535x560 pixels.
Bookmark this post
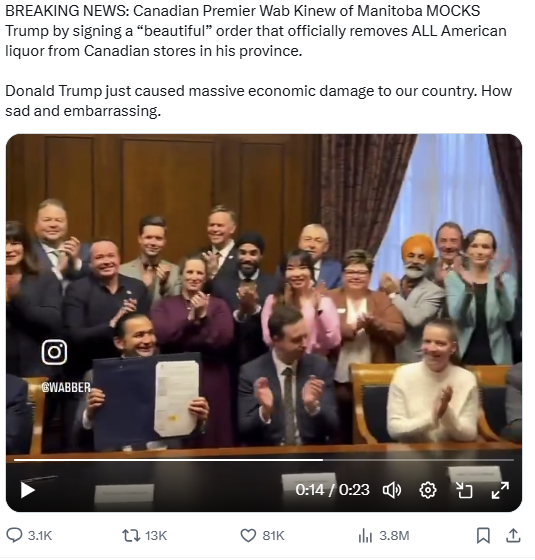coord(483,535)
